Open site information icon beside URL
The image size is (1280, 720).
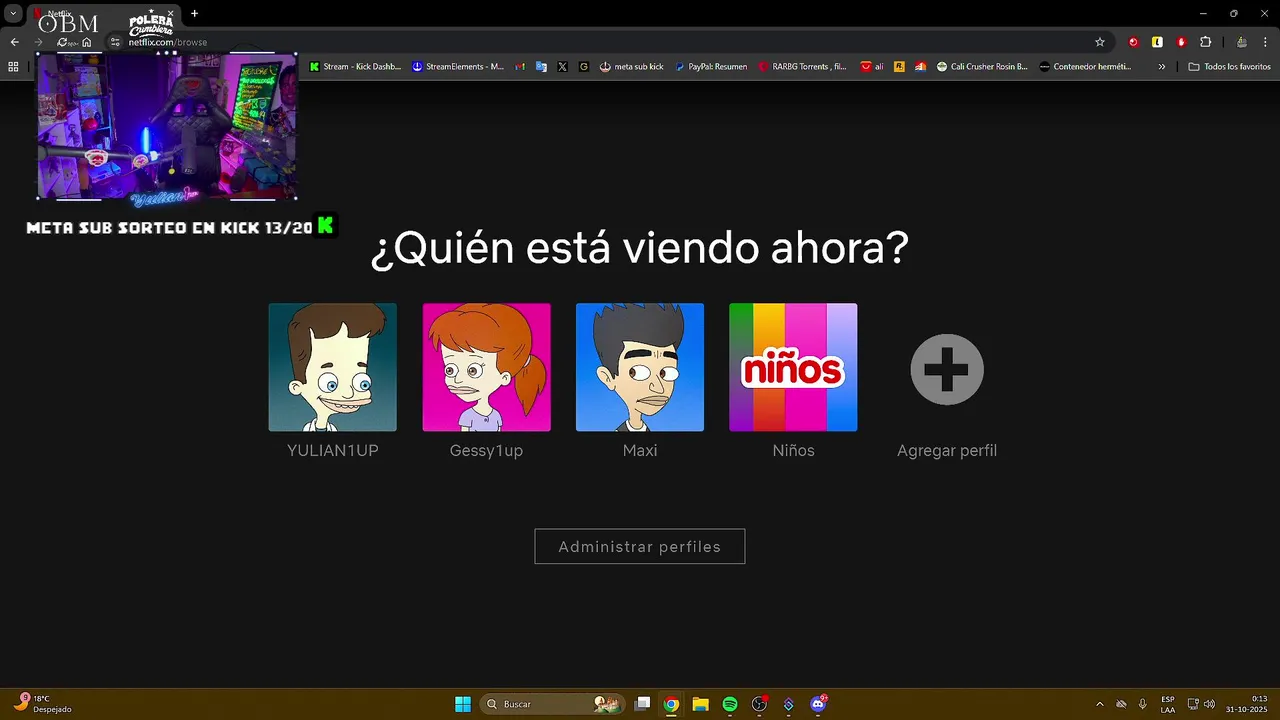click(x=115, y=42)
